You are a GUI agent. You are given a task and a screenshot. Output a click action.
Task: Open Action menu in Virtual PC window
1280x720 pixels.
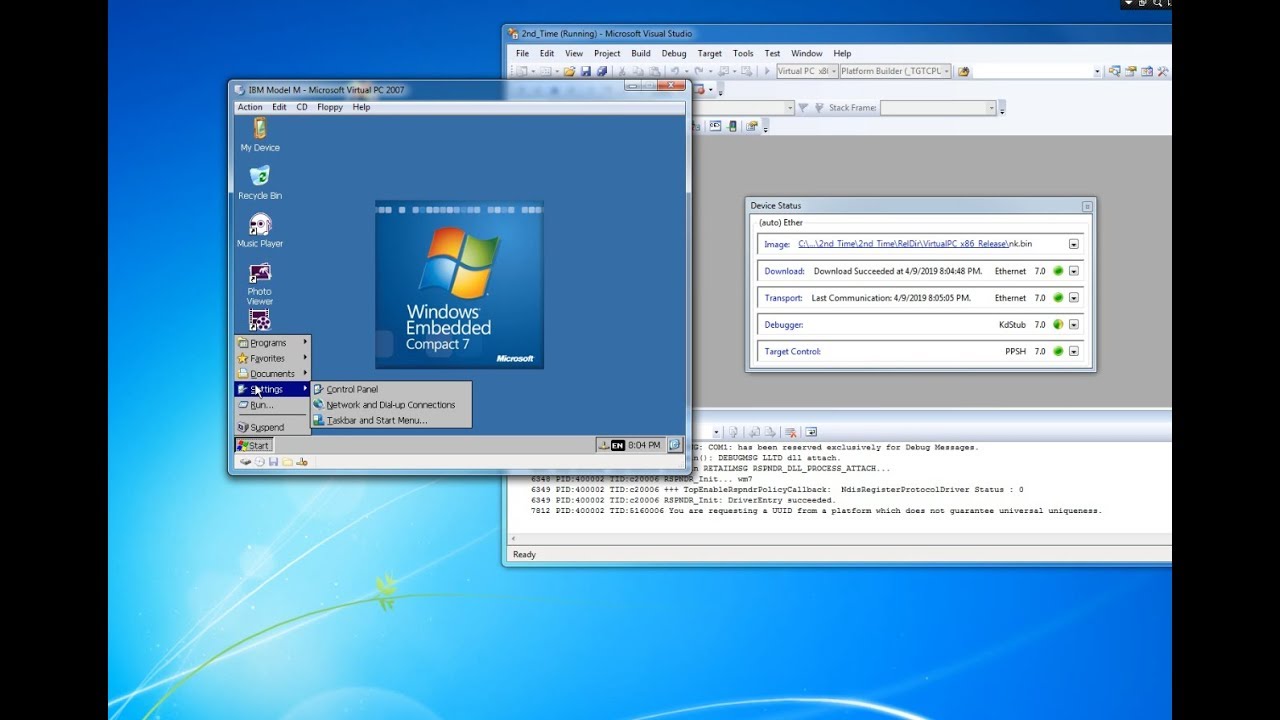[x=250, y=107]
